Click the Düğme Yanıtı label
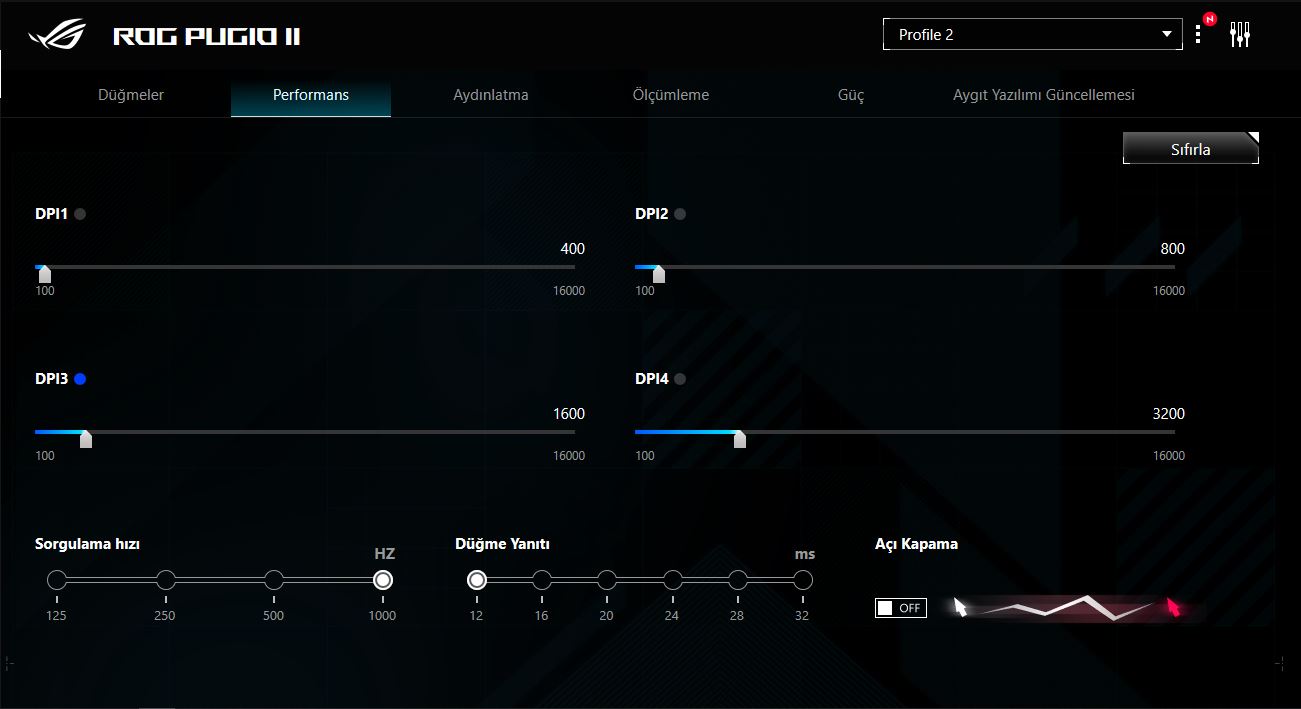Image resolution: width=1301 pixels, height=709 pixels. click(x=503, y=544)
